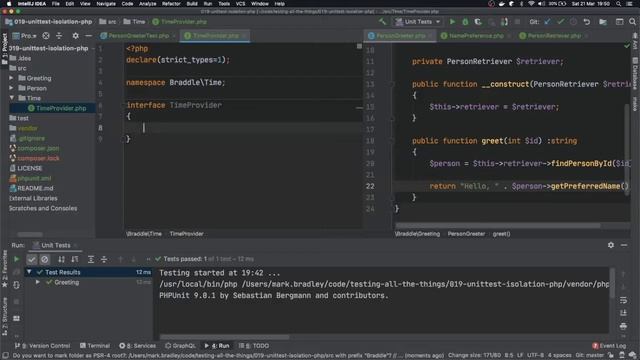Viewport: 640px width, 360px height.
Task: Click the Project Structure icon in toolbar
Action: (x=603, y=22)
